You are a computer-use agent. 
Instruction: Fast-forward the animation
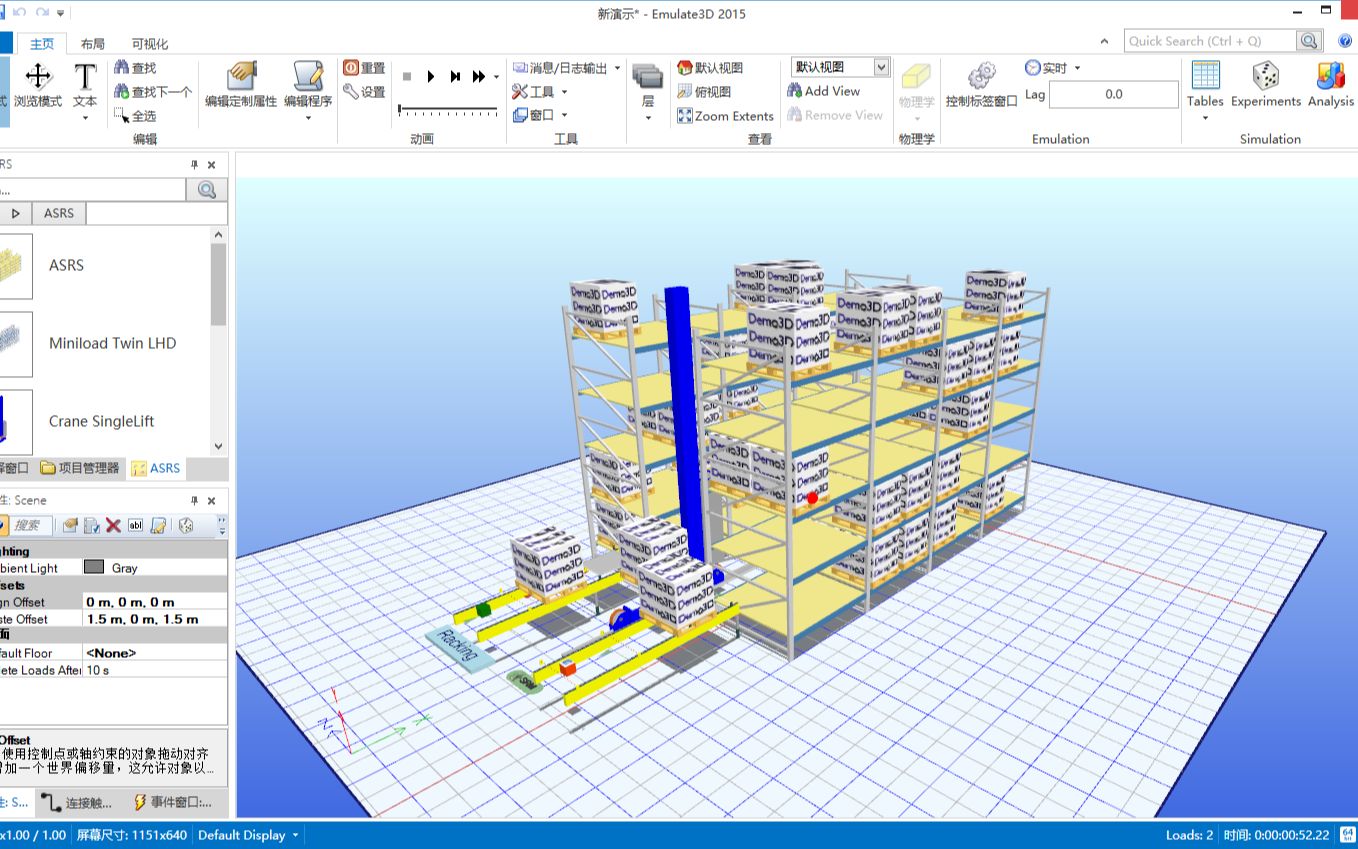[x=479, y=77]
